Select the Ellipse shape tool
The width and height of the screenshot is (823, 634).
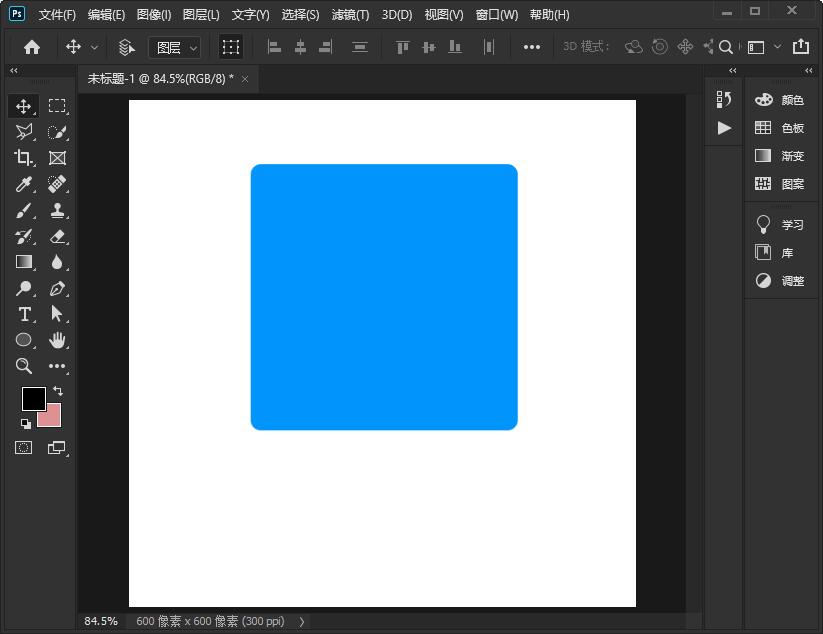click(x=23, y=340)
